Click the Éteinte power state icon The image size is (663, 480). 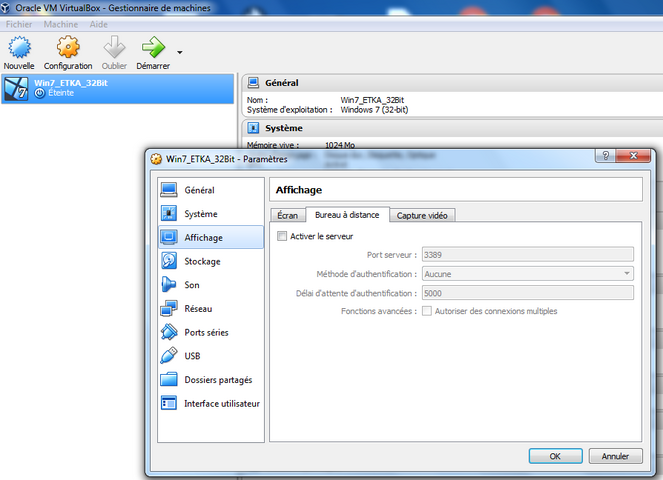click(39, 93)
